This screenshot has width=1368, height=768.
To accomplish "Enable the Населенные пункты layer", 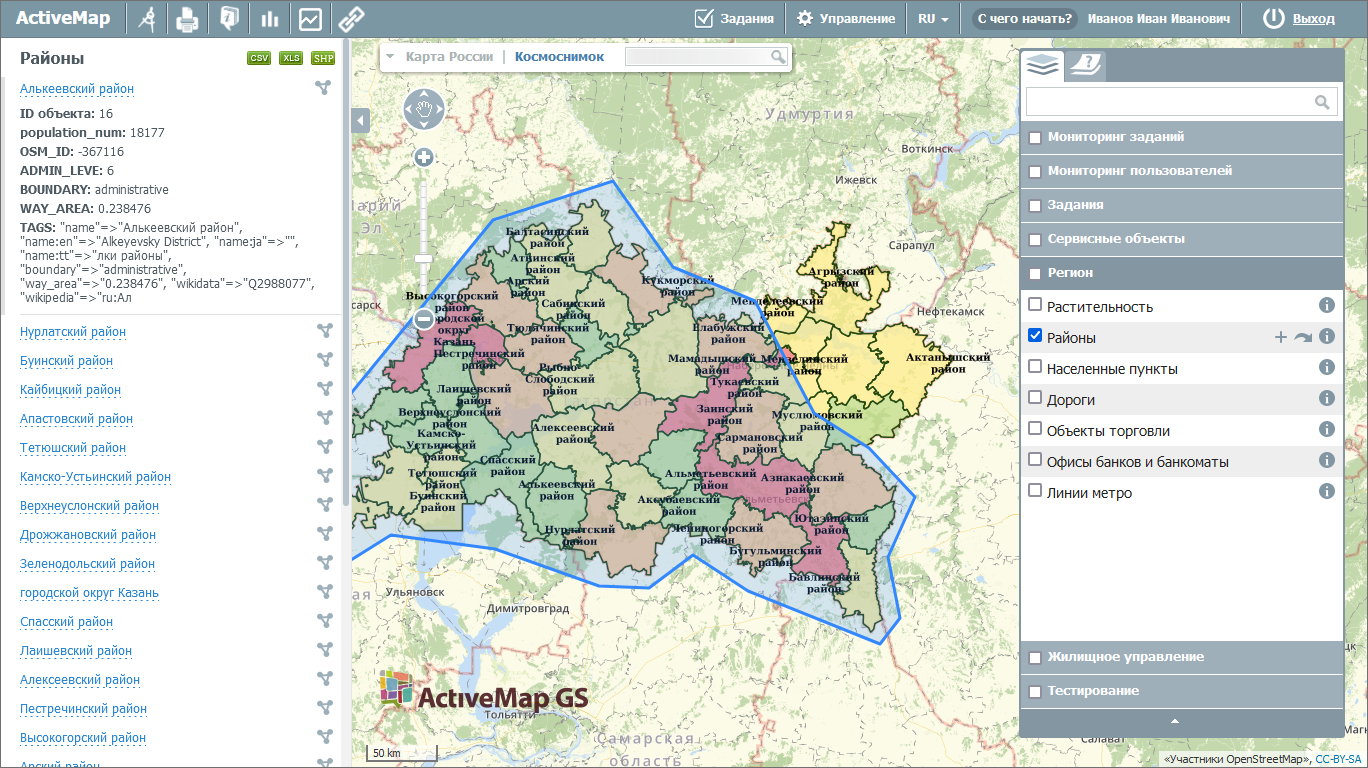I will tap(1035, 368).
